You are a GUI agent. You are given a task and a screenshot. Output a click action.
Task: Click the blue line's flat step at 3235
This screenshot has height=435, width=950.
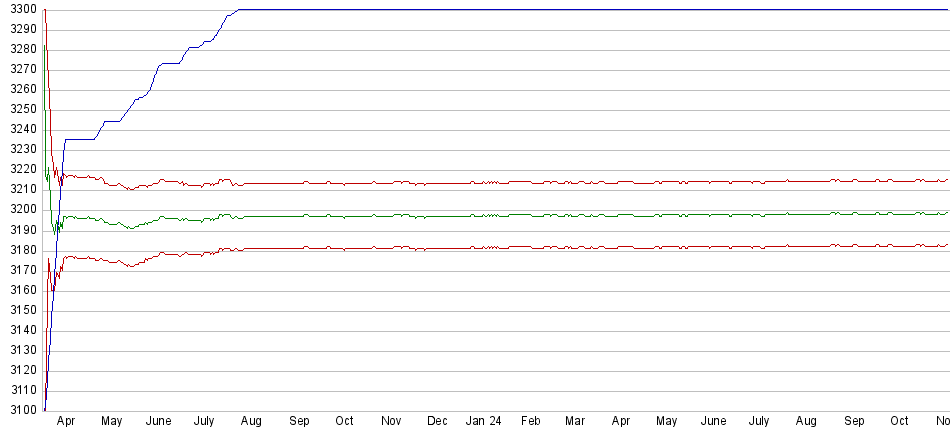80,139
